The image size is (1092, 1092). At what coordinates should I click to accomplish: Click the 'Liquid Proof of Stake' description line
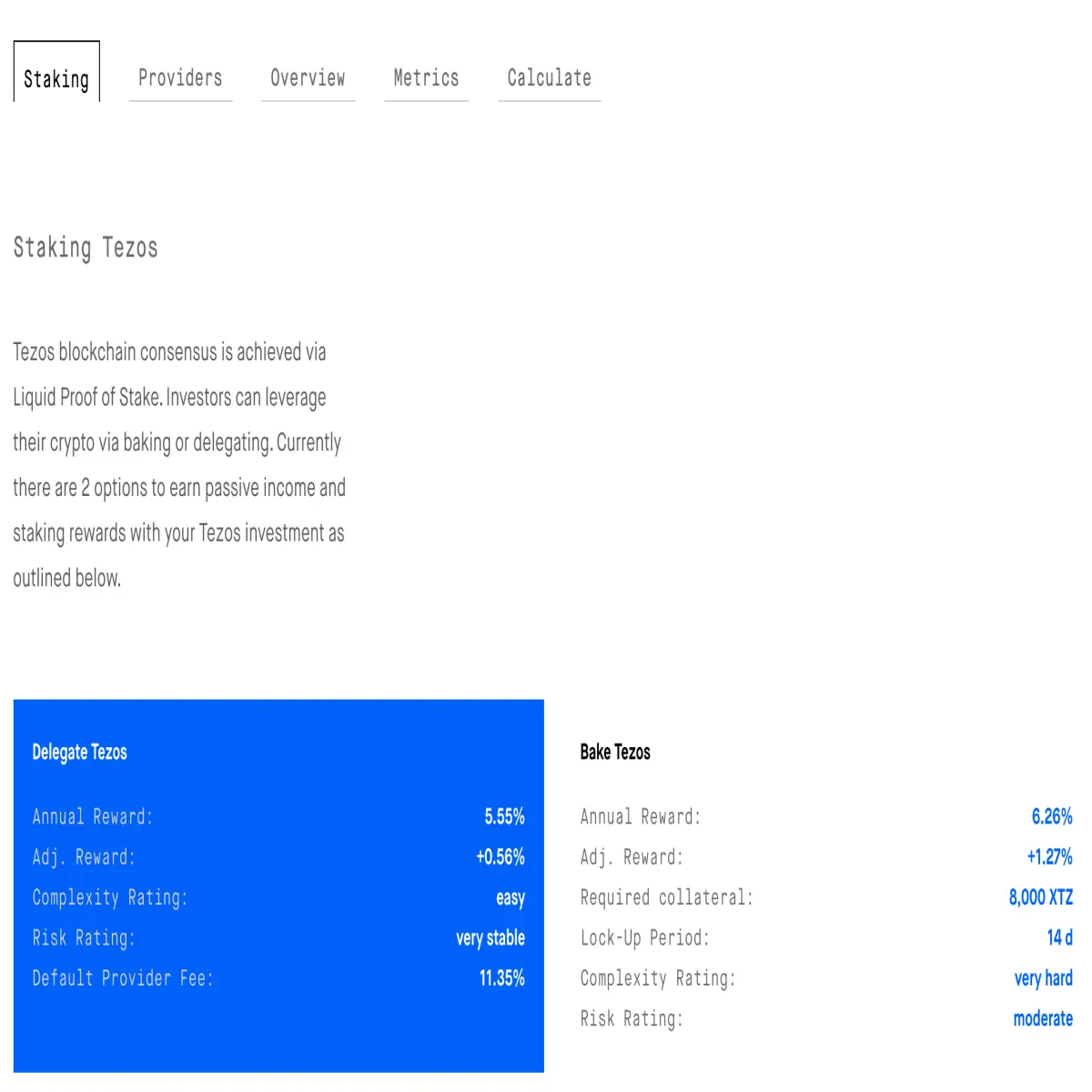(x=169, y=398)
